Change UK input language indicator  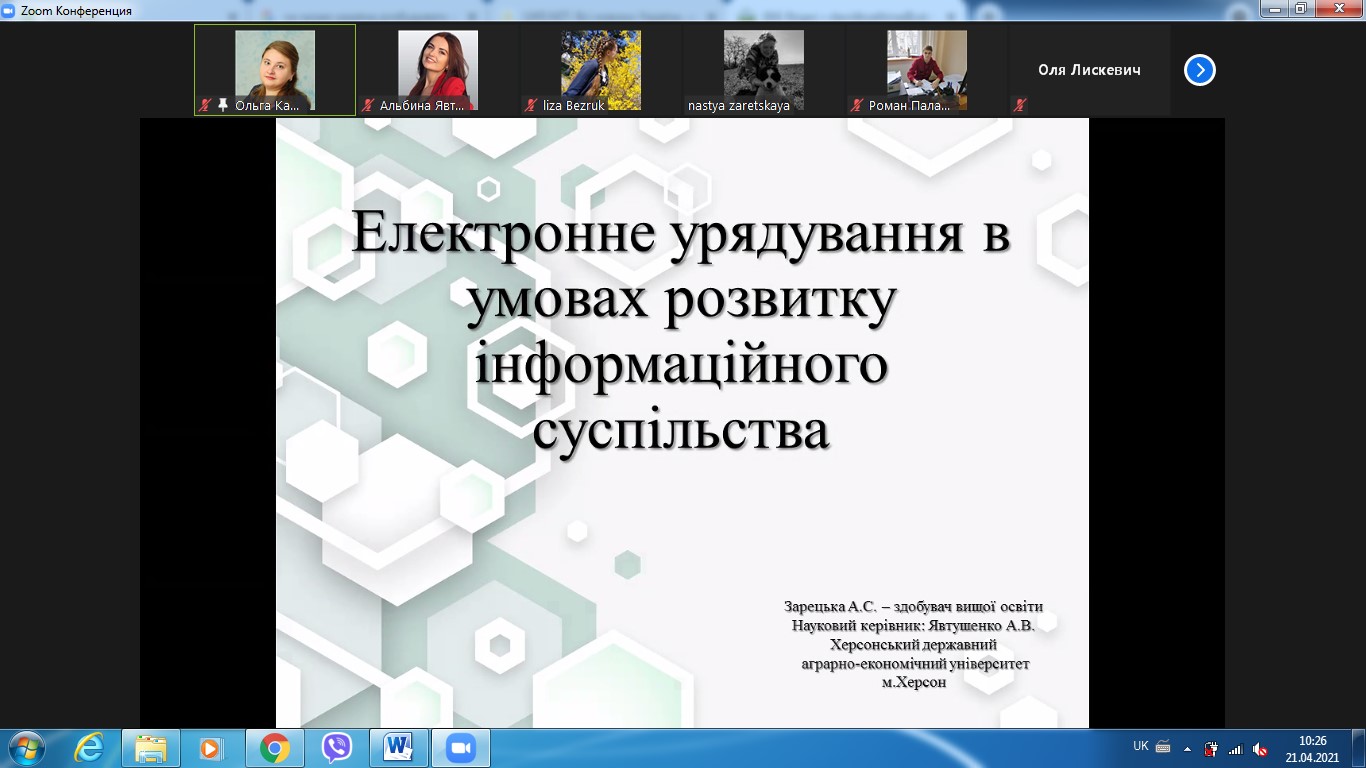(x=1141, y=746)
